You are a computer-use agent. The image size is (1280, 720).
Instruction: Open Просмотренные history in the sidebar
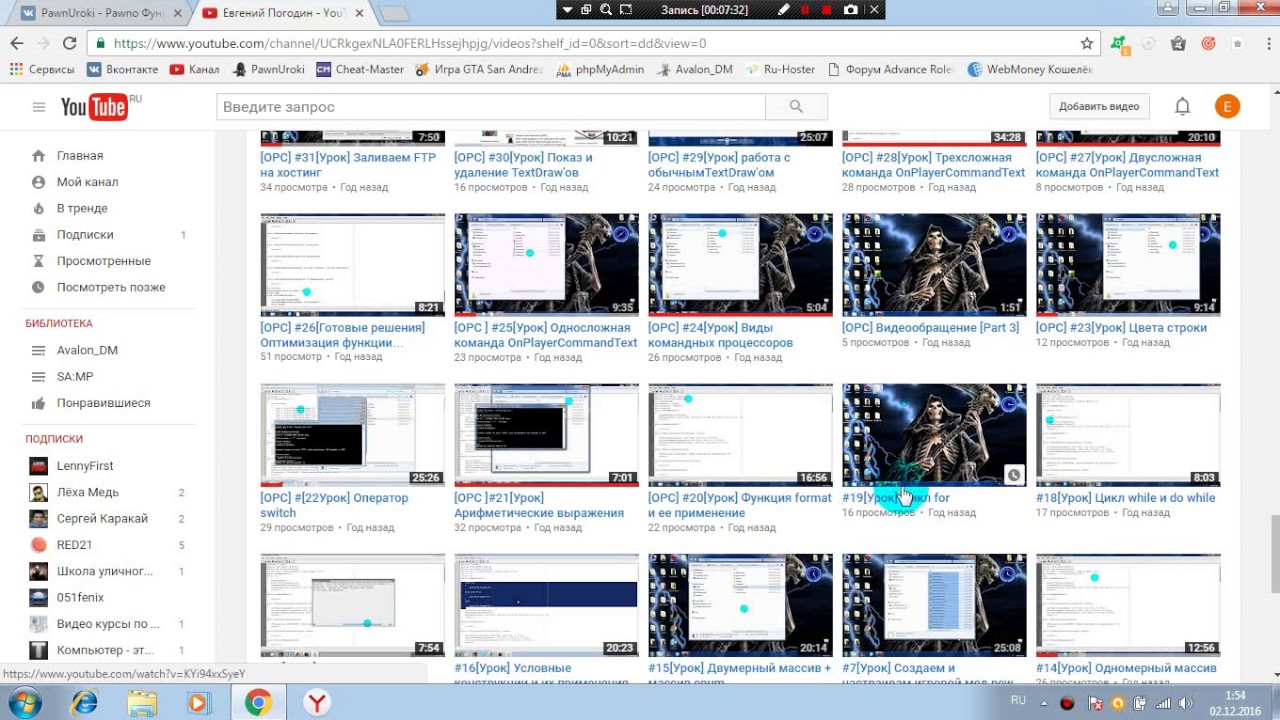click(x=104, y=261)
